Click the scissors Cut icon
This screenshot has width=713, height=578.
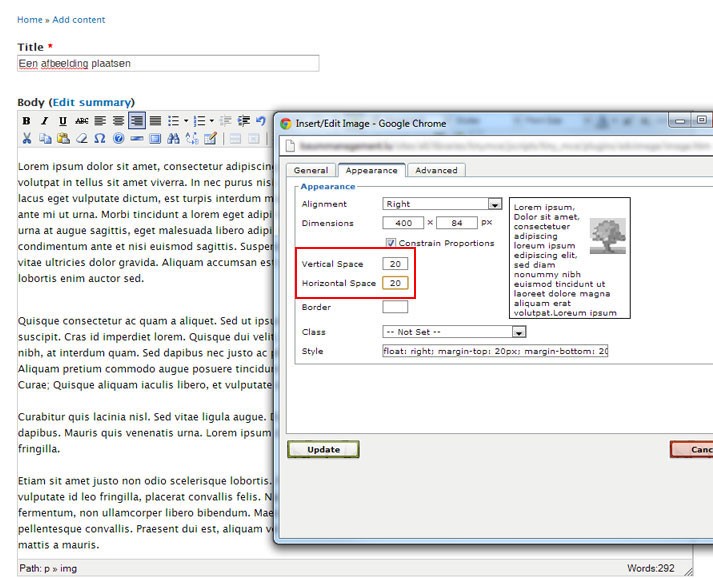[x=27, y=139]
